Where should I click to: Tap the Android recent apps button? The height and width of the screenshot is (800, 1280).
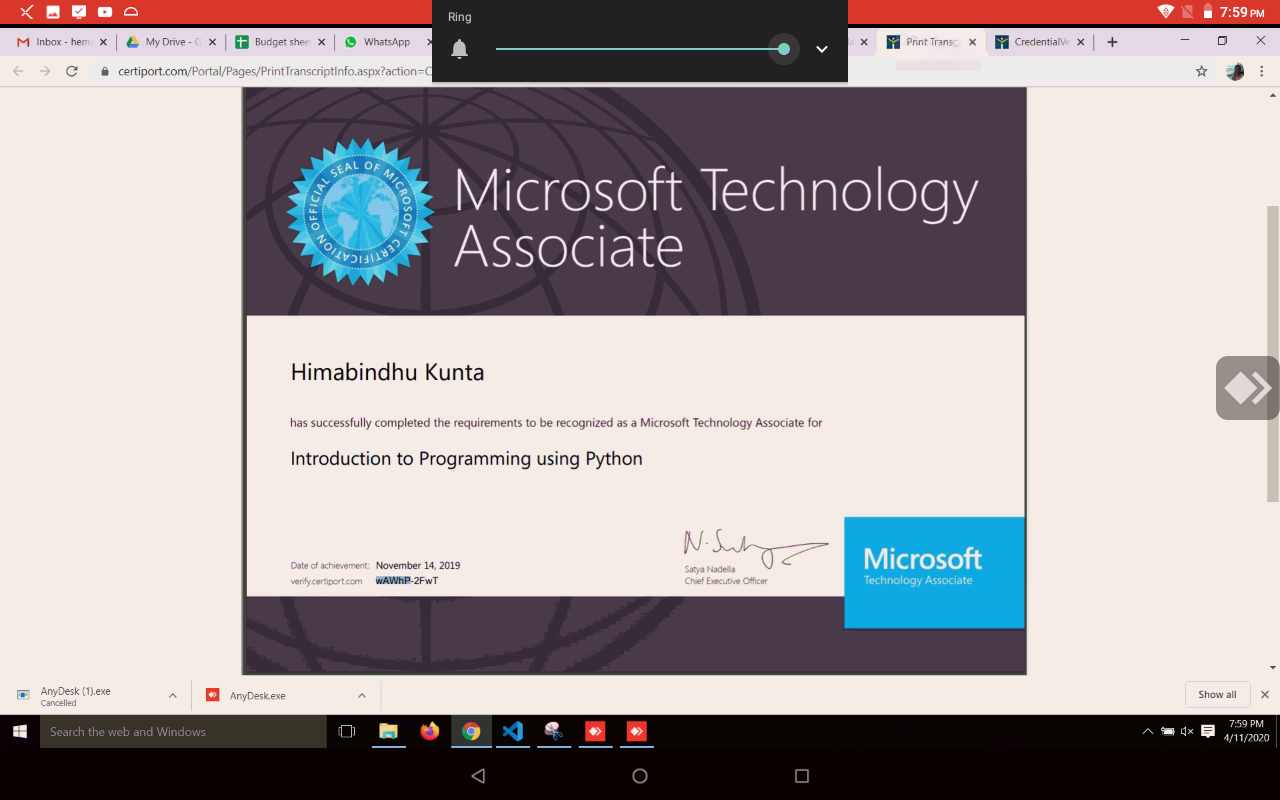click(801, 776)
